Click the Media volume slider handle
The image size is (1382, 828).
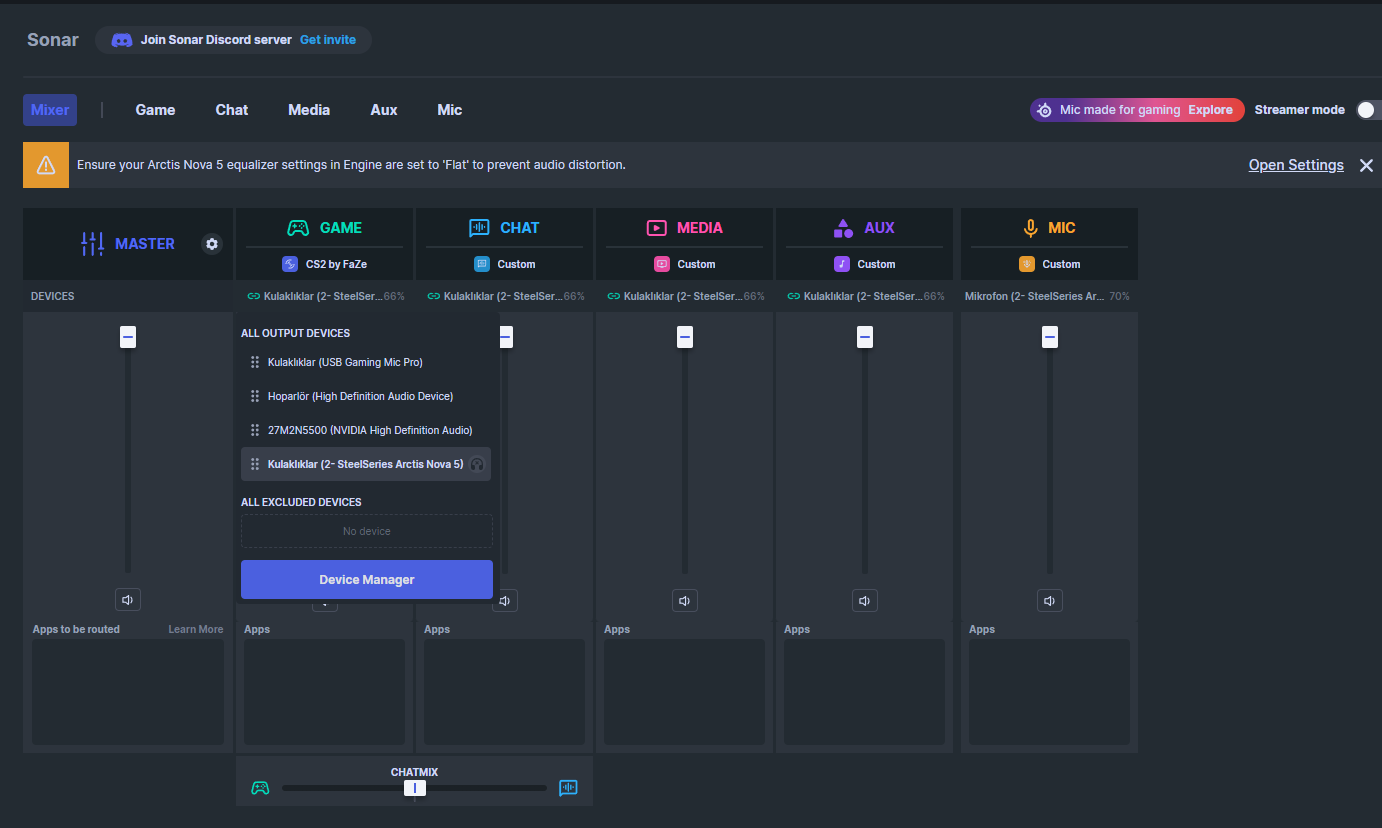click(x=685, y=337)
